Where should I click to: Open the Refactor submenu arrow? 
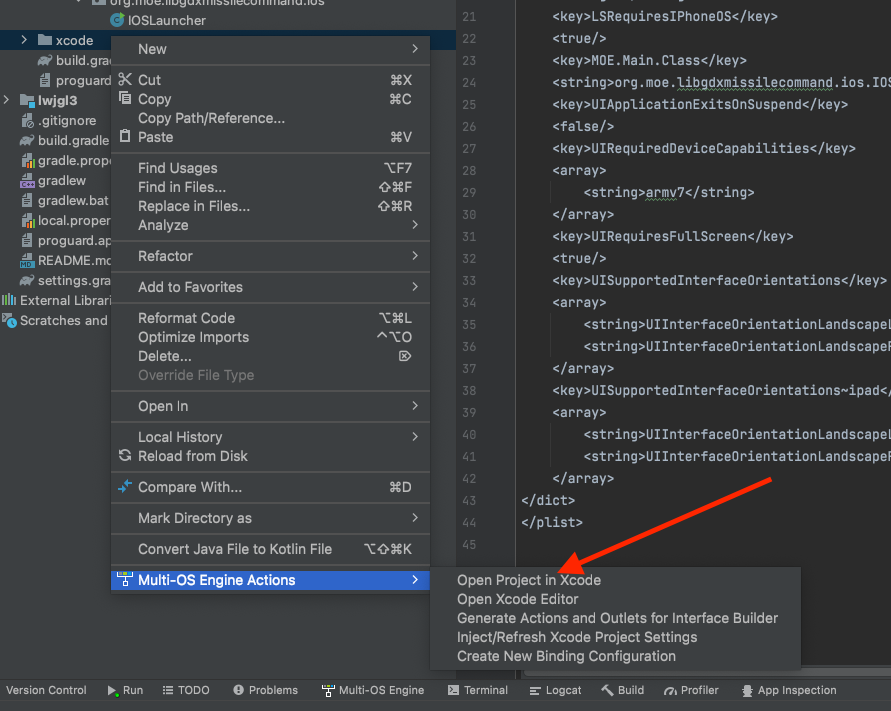(x=415, y=256)
